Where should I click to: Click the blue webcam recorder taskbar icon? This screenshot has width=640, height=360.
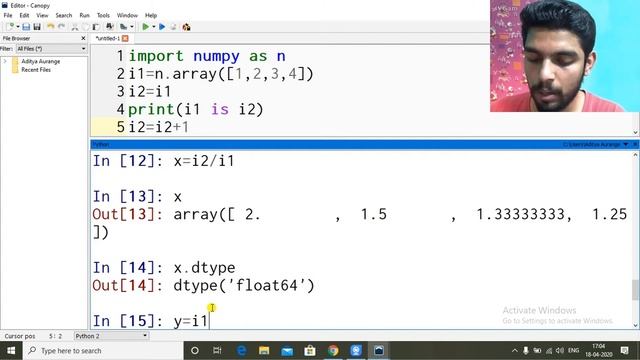(x=356, y=351)
